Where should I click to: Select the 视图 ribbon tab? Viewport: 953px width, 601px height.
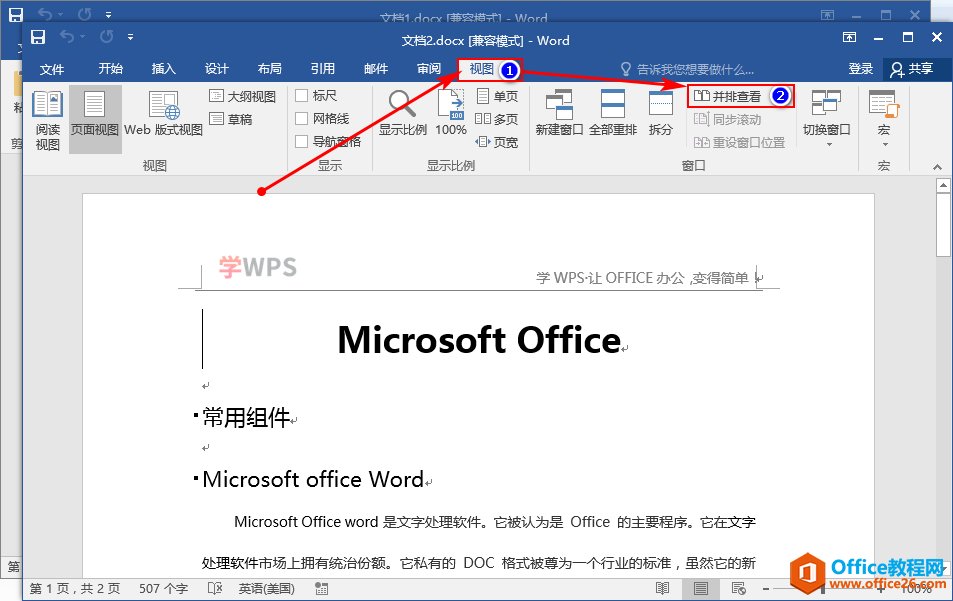(481, 69)
